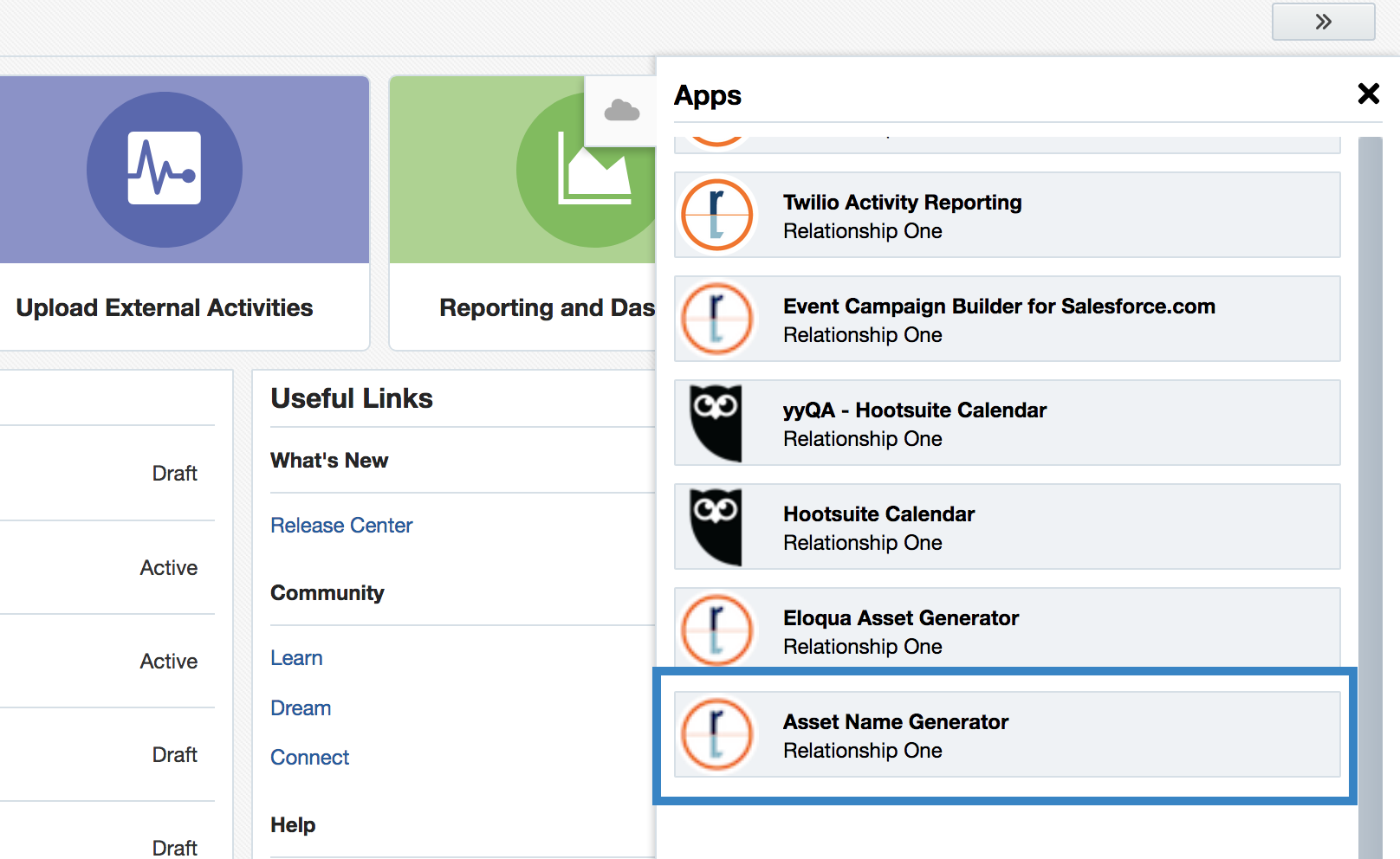The image size is (1400, 859).
Task: Open Twilio Activity Reporting app
Action: 1008,215
